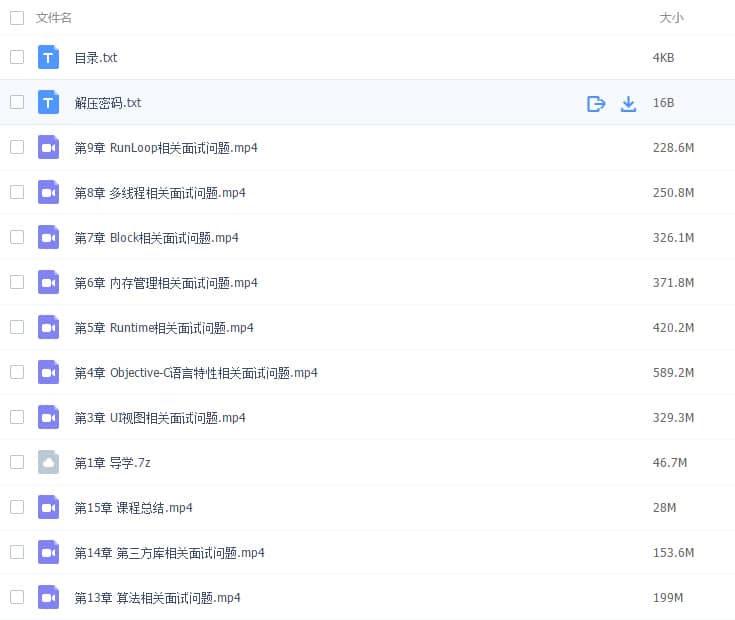Select checkbox for 第8章 多线程 video

17,192
